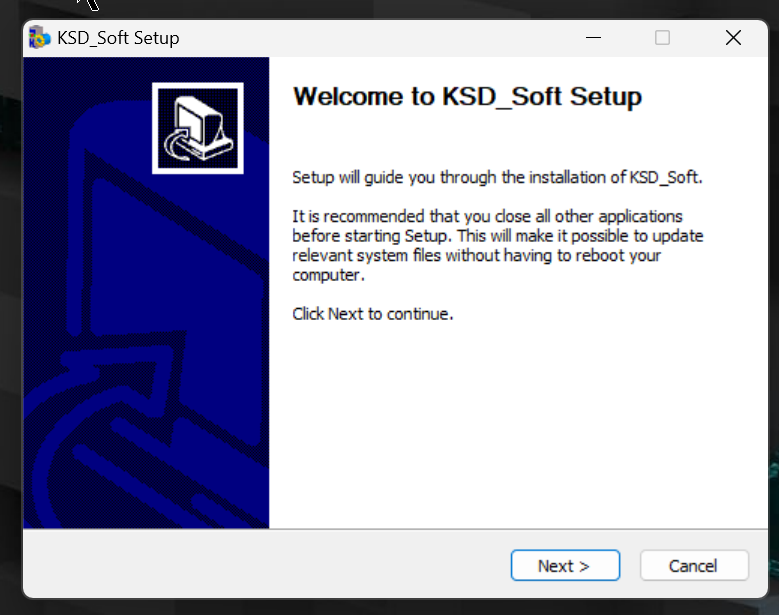Minimize the KSD_Soft Setup window
Screen dimensions: 779x615
pos(593,38)
